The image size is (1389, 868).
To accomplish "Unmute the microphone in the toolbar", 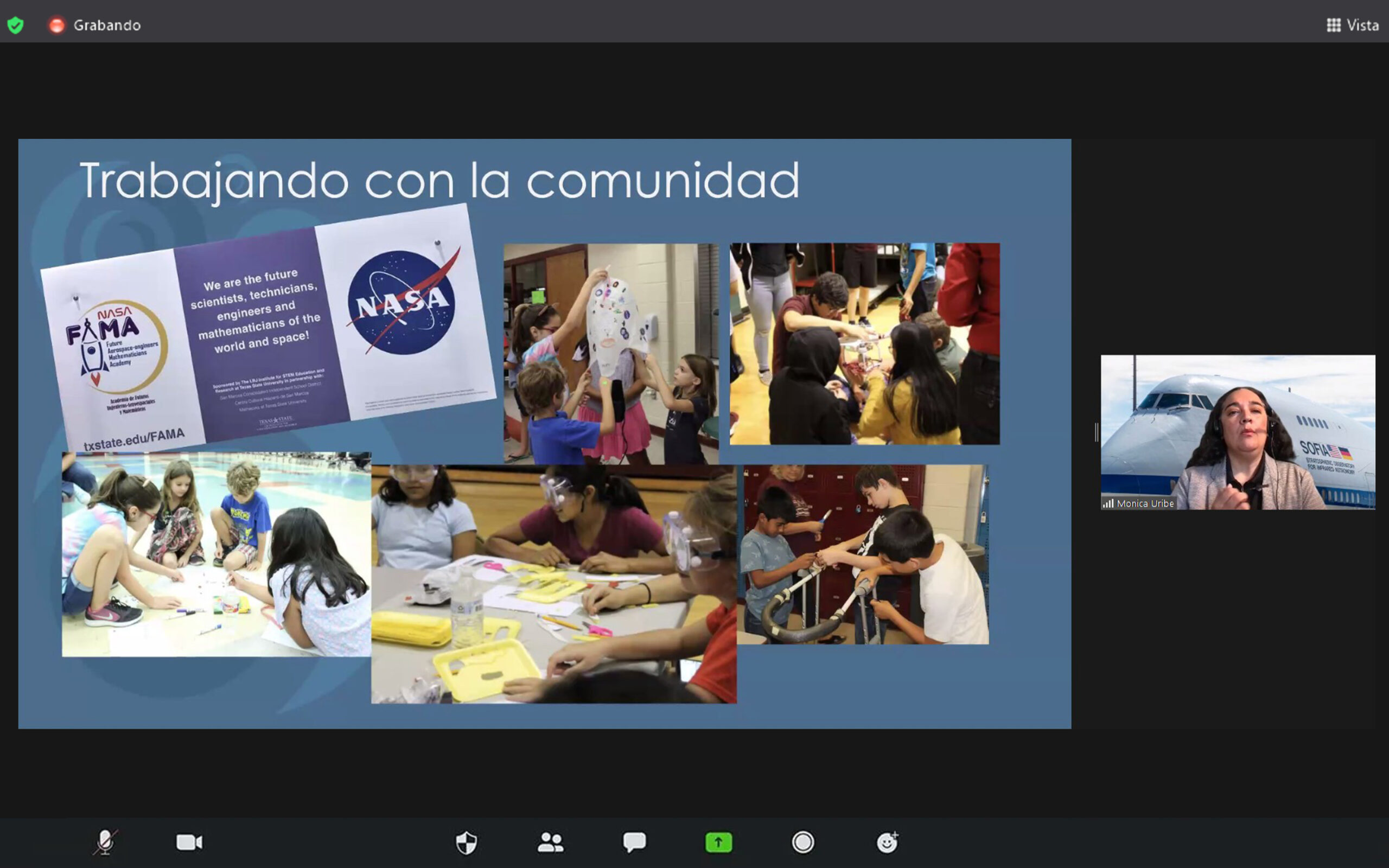I will (x=105, y=842).
